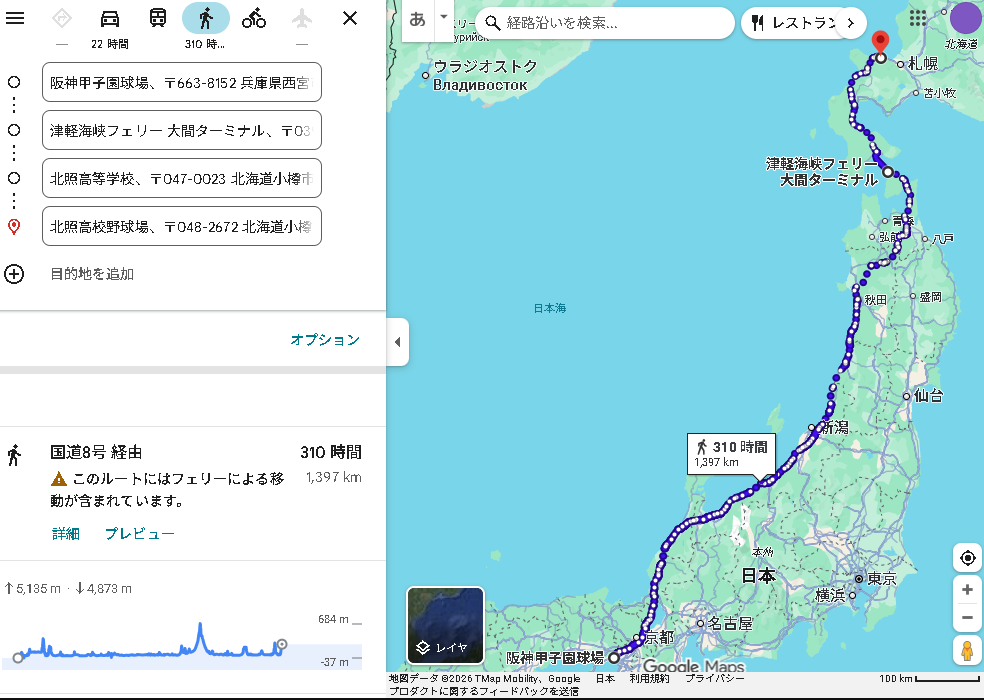Viewport: 984px width, 700px height.
Task: Select the cycling travel mode icon
Action: pyautogui.click(x=254, y=18)
